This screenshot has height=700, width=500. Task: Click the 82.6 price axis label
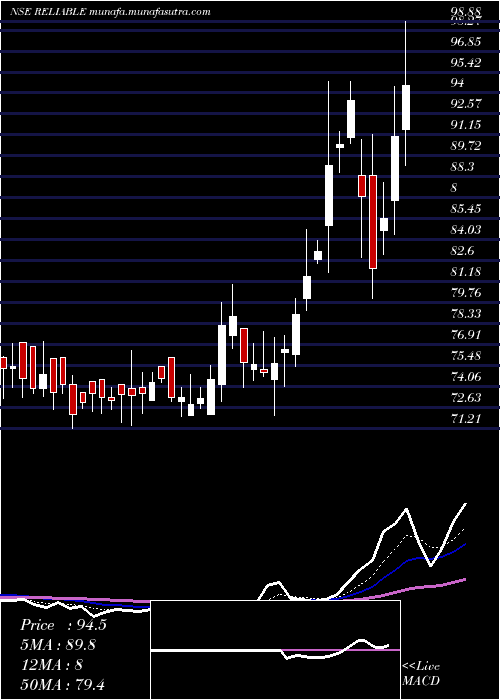pyautogui.click(x=462, y=250)
